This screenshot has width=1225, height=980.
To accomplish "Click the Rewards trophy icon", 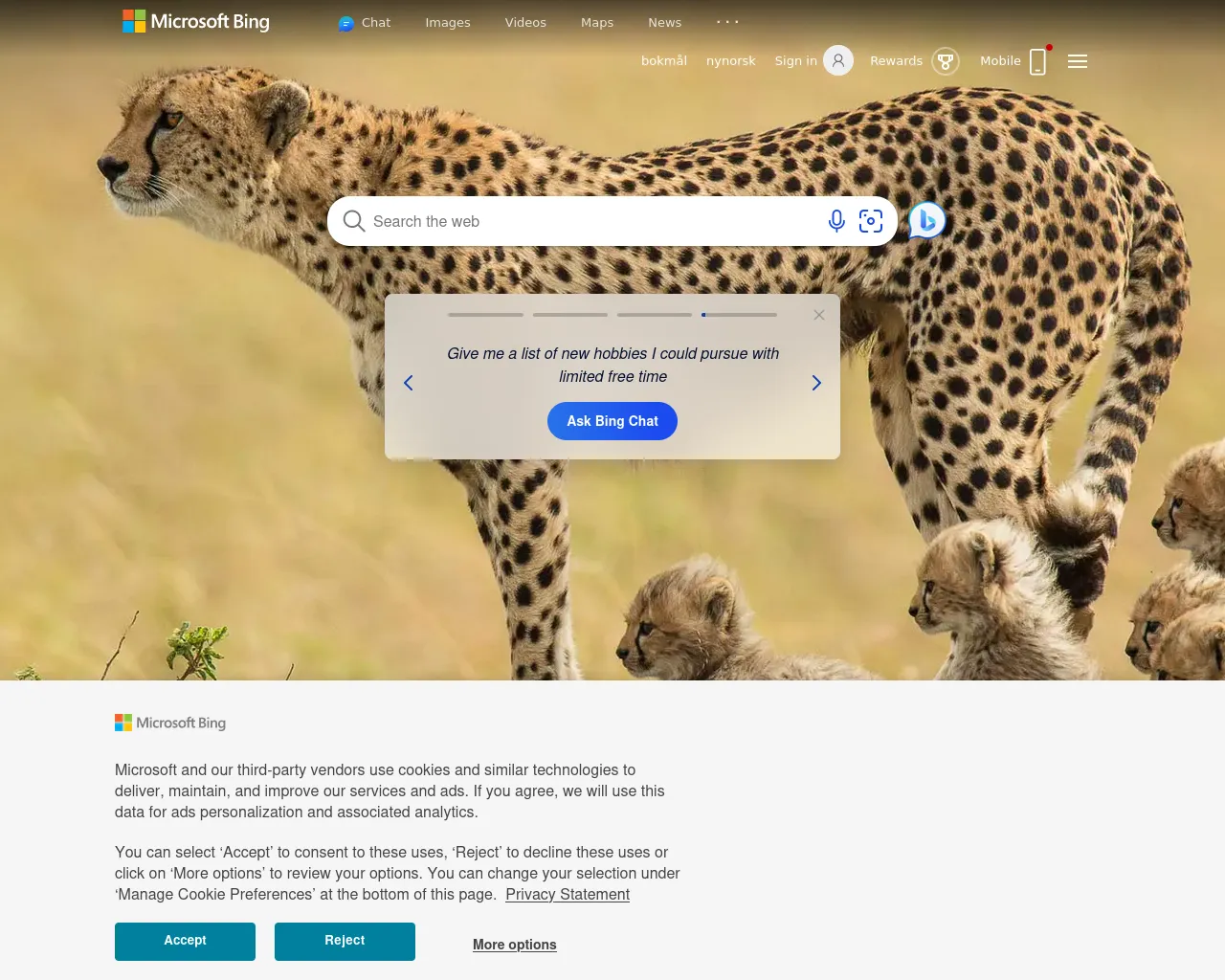I will (946, 61).
